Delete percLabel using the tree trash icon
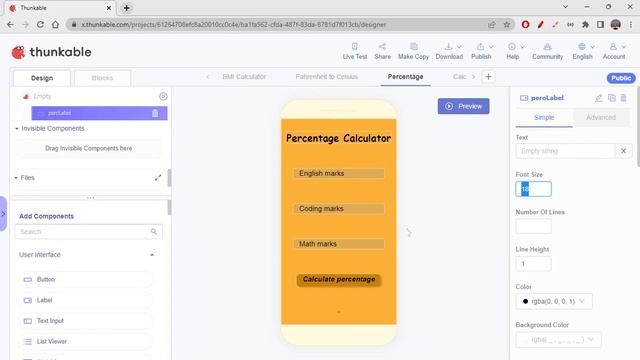 click(155, 113)
